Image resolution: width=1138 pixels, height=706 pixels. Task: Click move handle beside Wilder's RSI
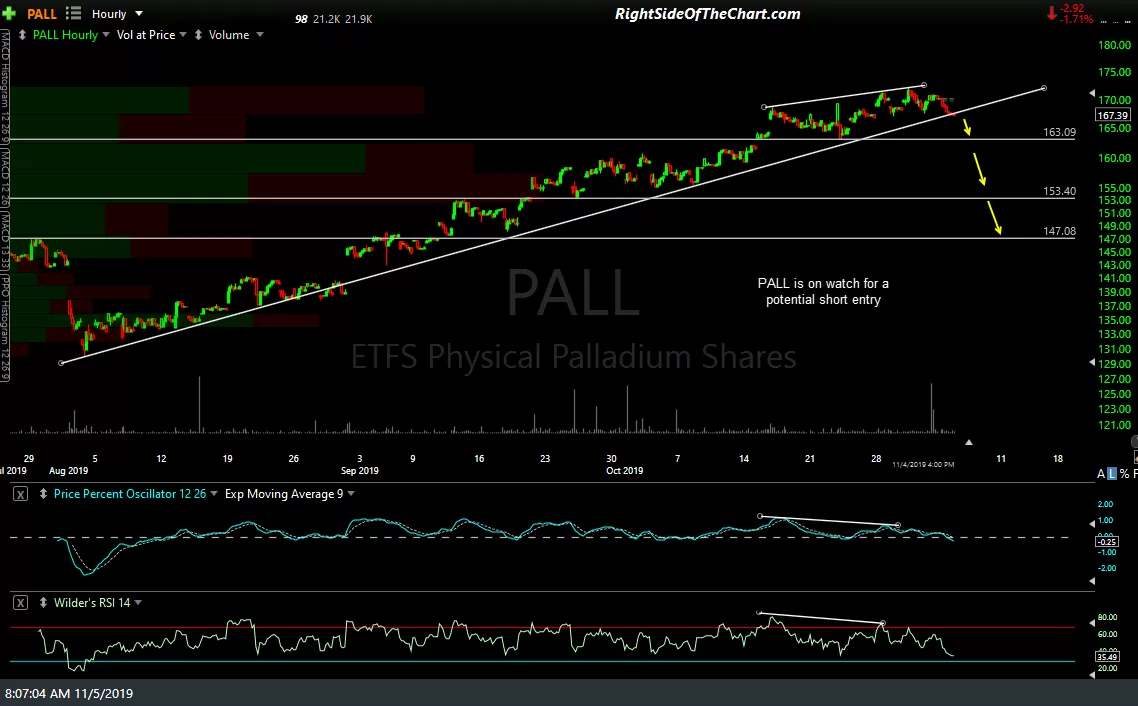click(43, 602)
